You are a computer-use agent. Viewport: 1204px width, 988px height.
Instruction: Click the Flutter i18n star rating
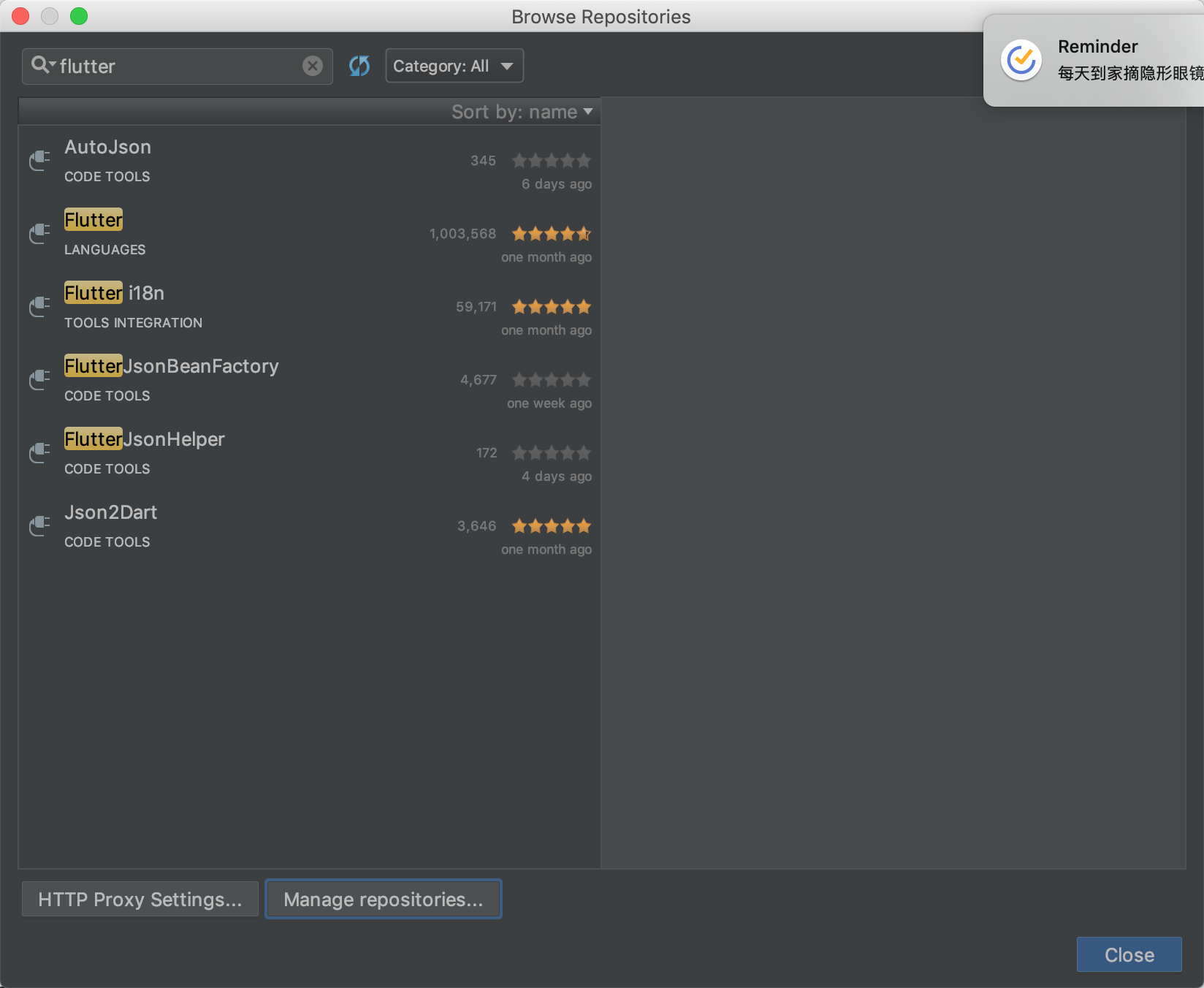click(552, 307)
